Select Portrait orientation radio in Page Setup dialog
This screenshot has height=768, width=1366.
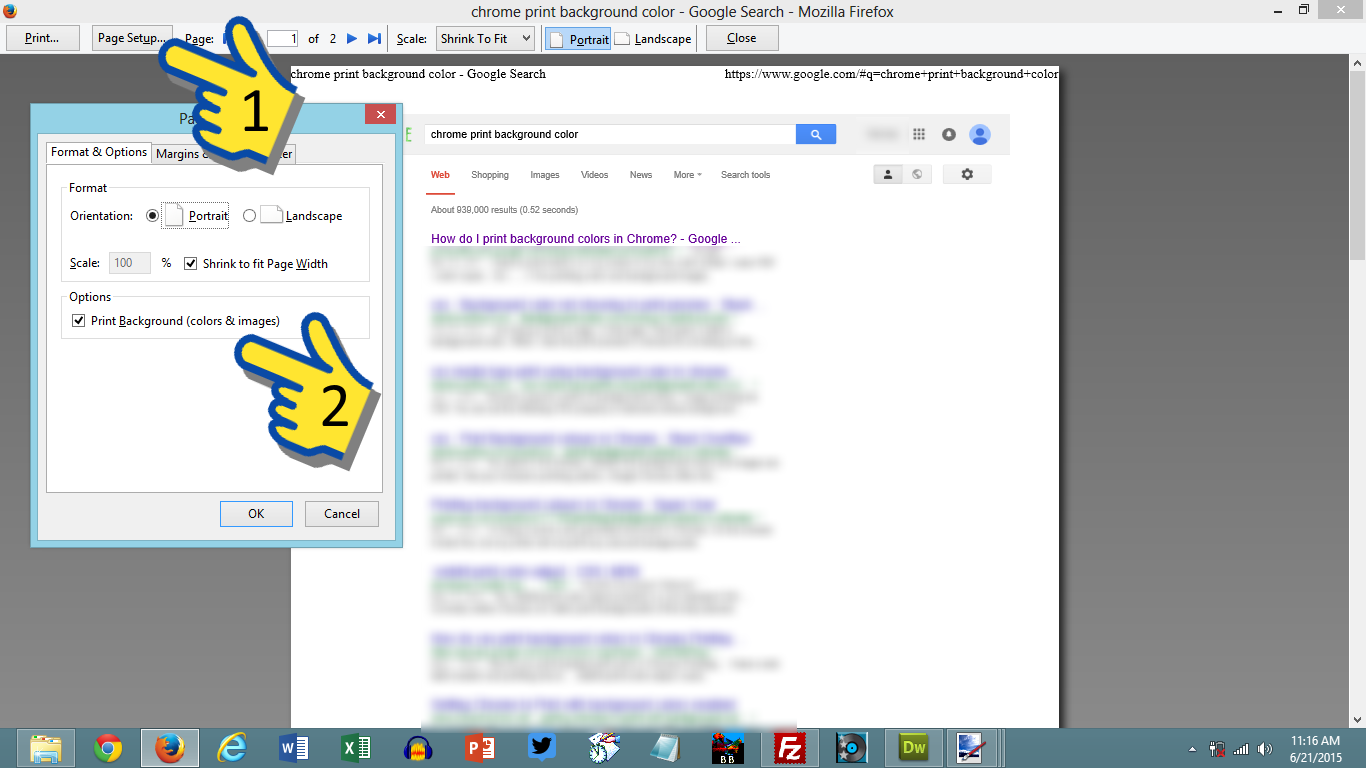point(152,215)
